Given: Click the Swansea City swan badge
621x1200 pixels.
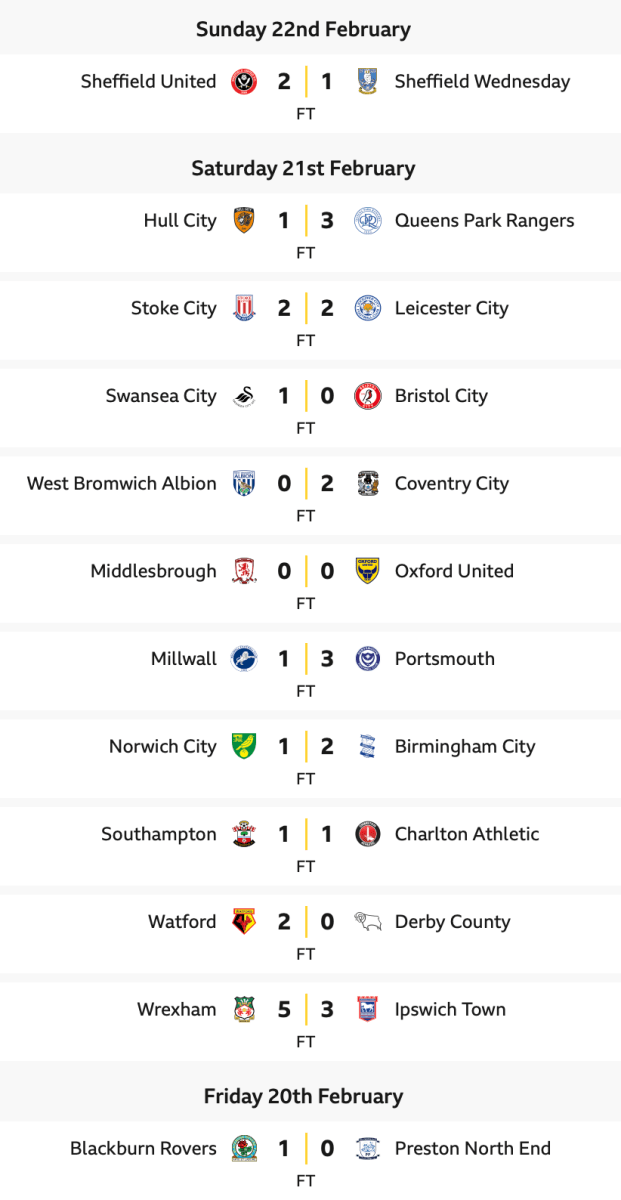Looking at the screenshot, I should (243, 396).
